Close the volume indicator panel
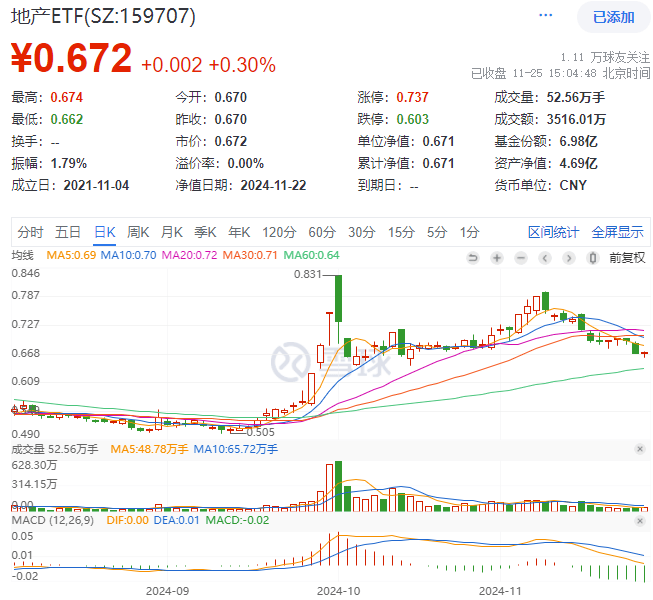 click(x=640, y=449)
